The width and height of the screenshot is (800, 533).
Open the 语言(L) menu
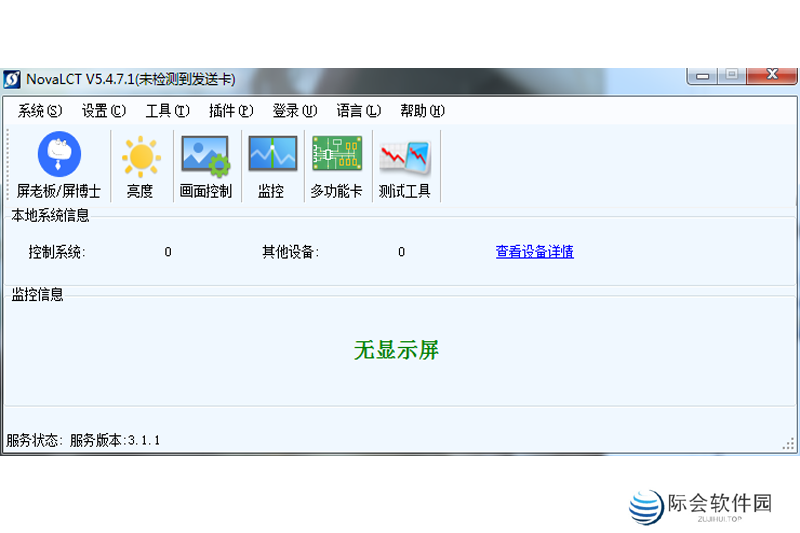pyautogui.click(x=359, y=111)
